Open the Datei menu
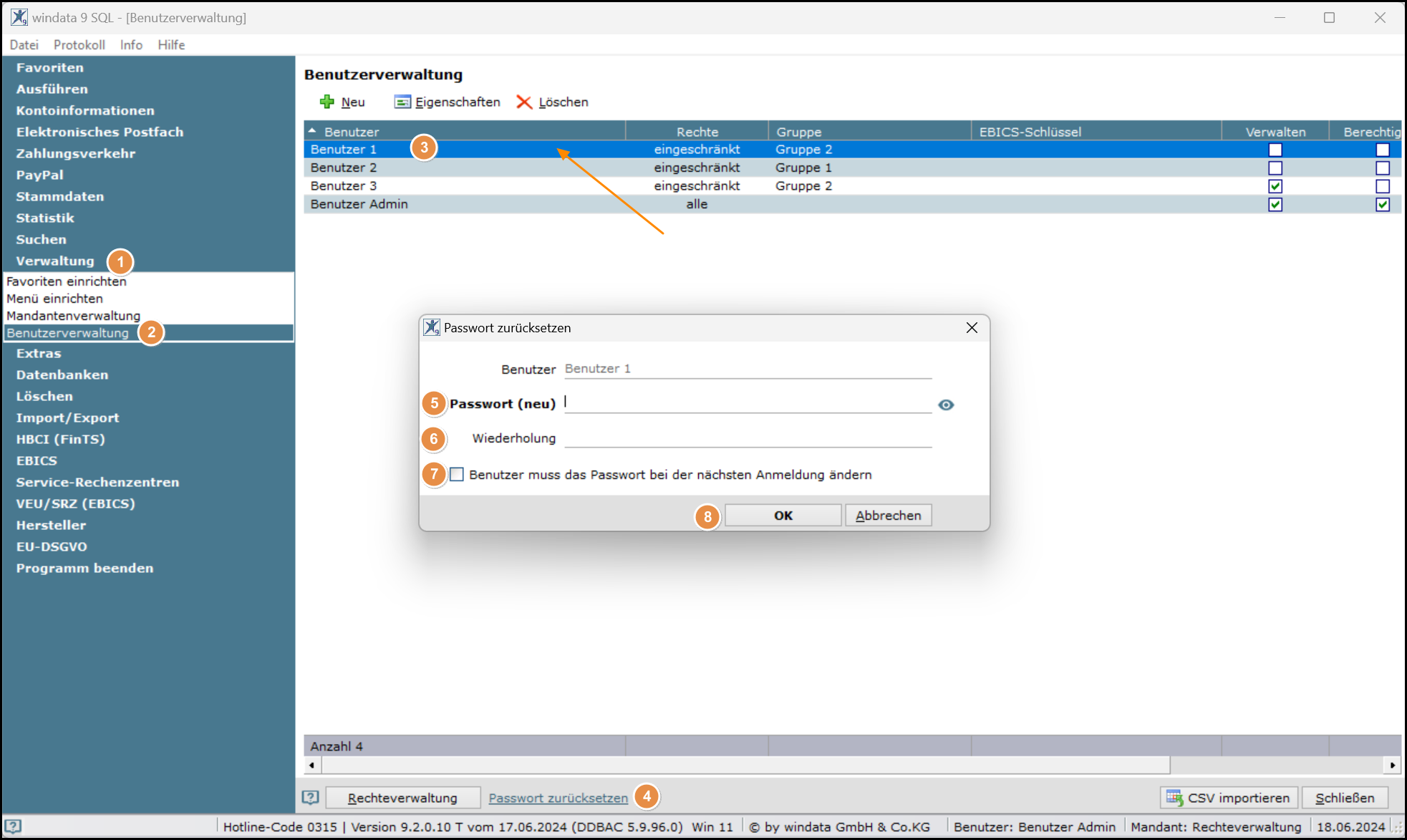This screenshot has height=840, width=1407. tap(24, 44)
